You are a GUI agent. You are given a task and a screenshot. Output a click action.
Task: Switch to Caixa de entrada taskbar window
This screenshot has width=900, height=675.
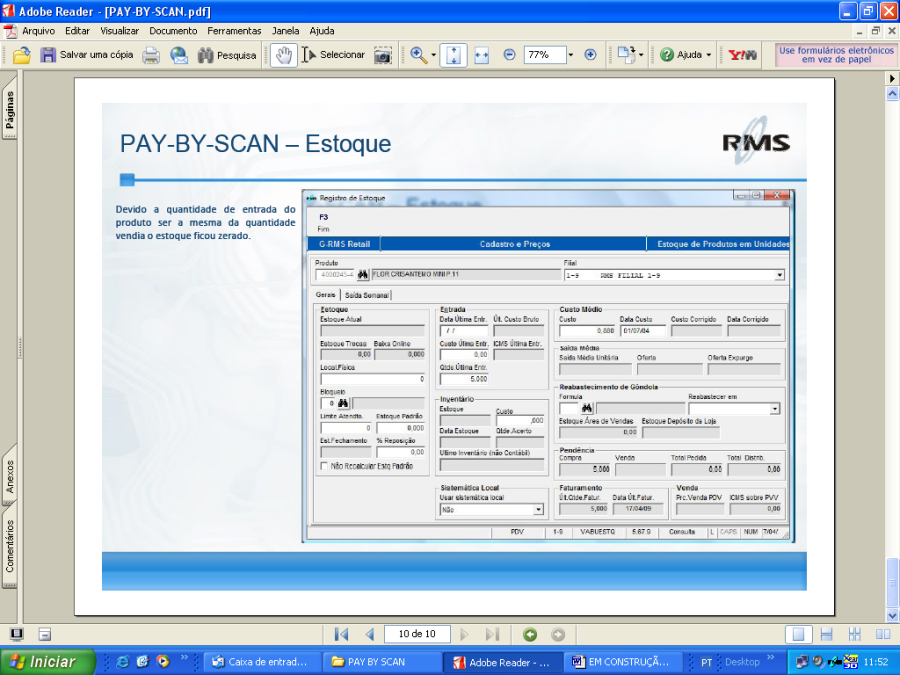(261, 662)
